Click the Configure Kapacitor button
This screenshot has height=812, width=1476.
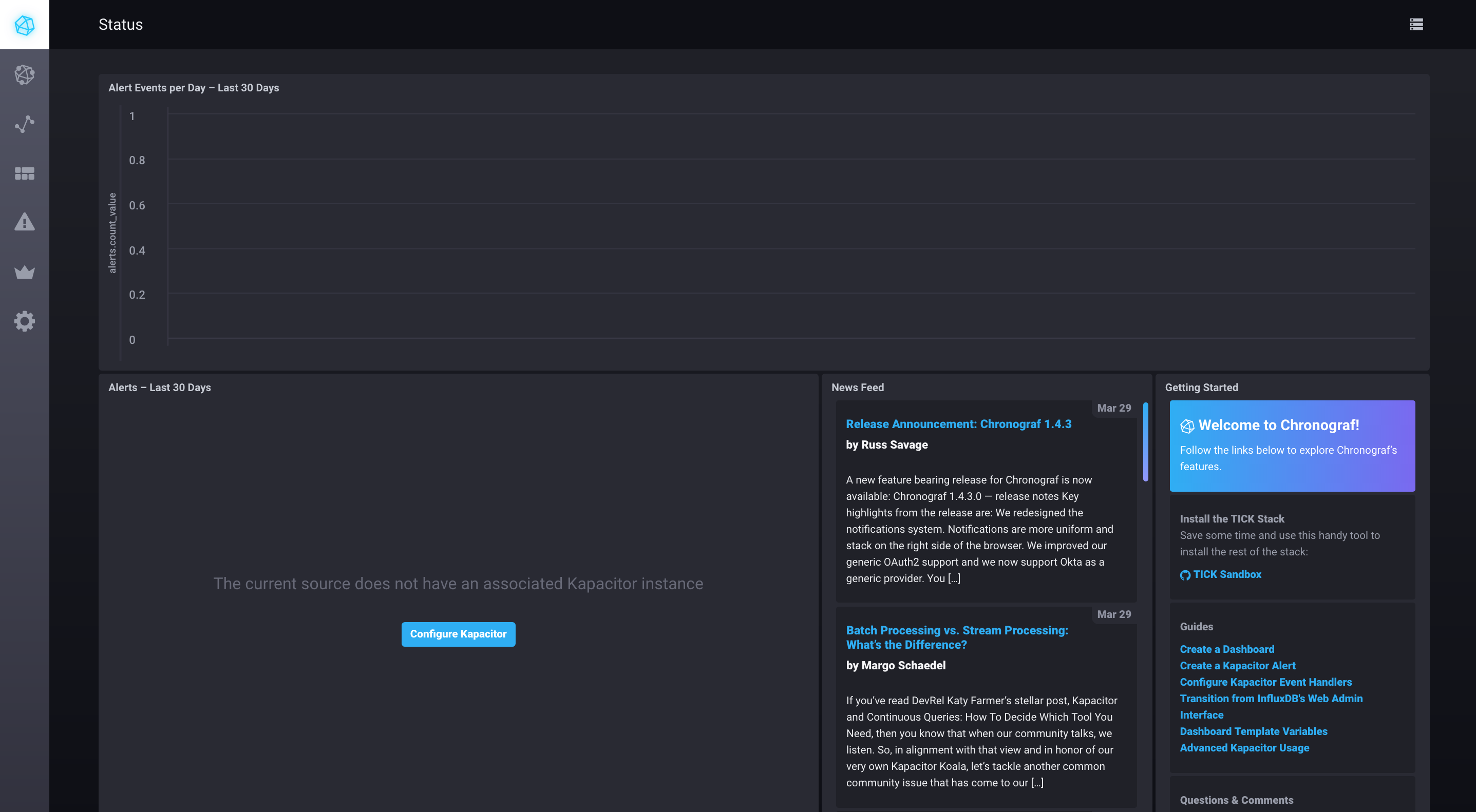pyautogui.click(x=458, y=634)
